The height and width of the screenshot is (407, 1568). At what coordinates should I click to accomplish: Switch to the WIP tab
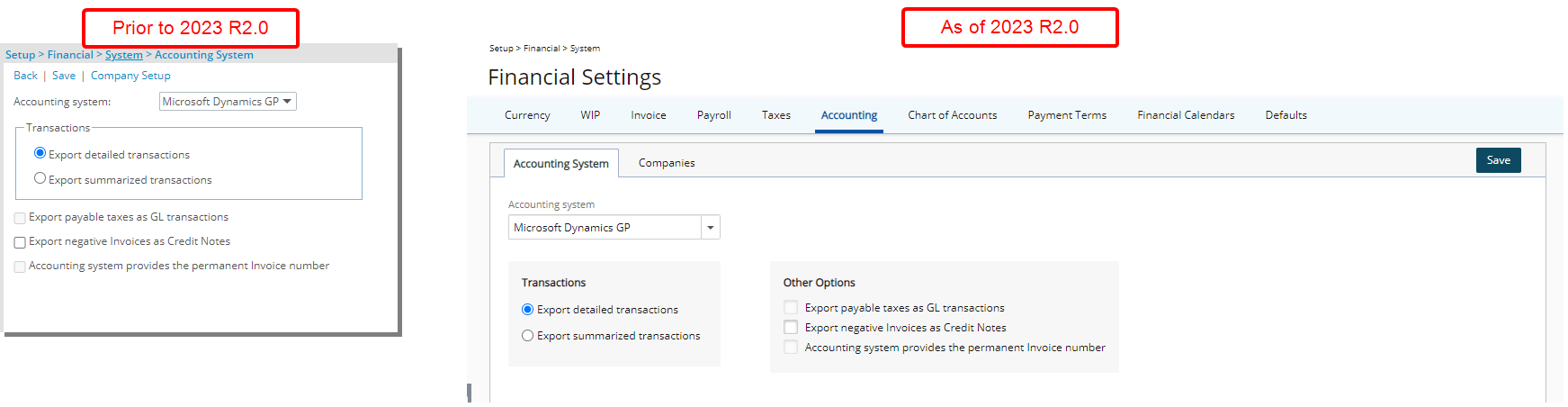click(590, 115)
